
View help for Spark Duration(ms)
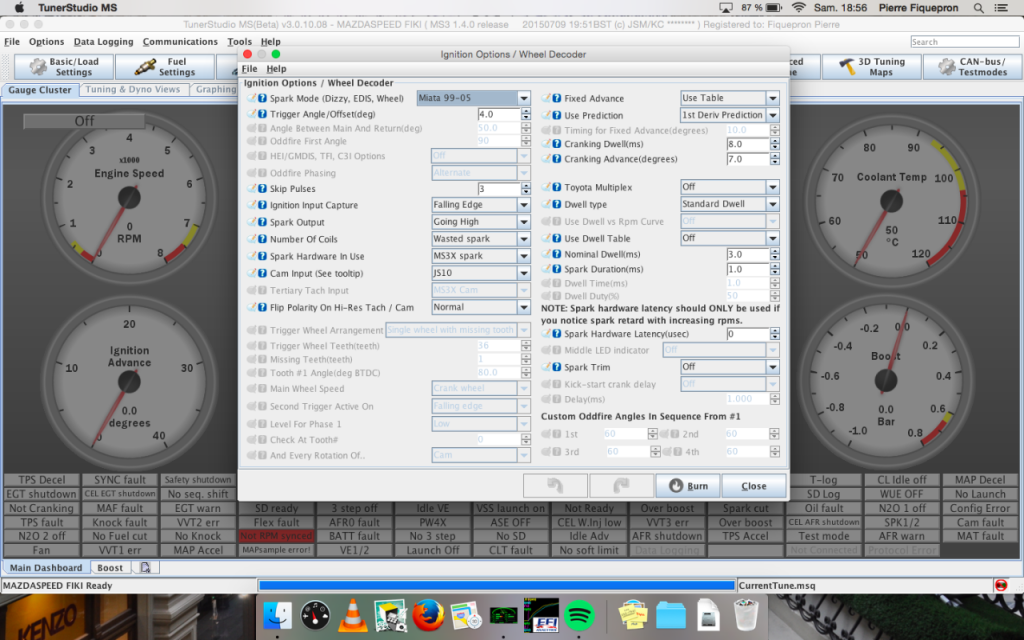pos(556,269)
